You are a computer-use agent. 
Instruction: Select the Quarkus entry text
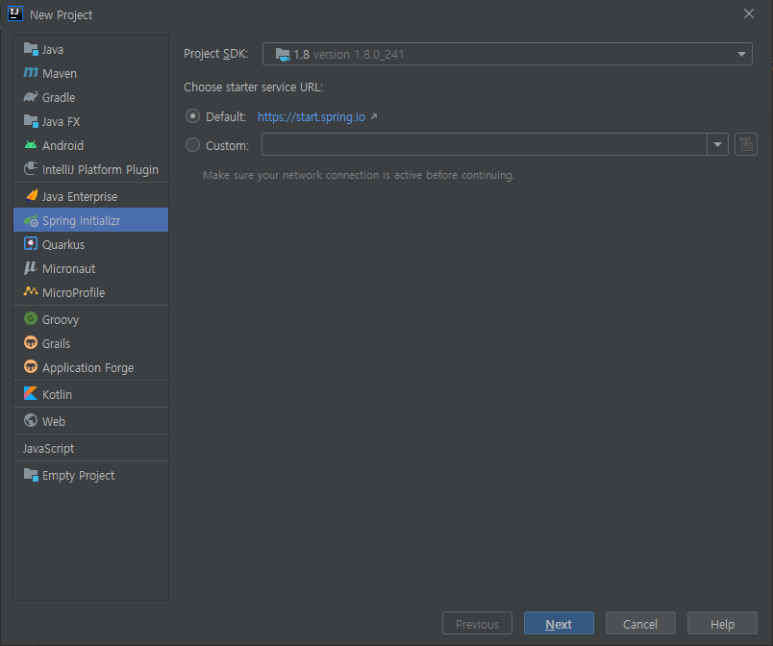(x=64, y=245)
